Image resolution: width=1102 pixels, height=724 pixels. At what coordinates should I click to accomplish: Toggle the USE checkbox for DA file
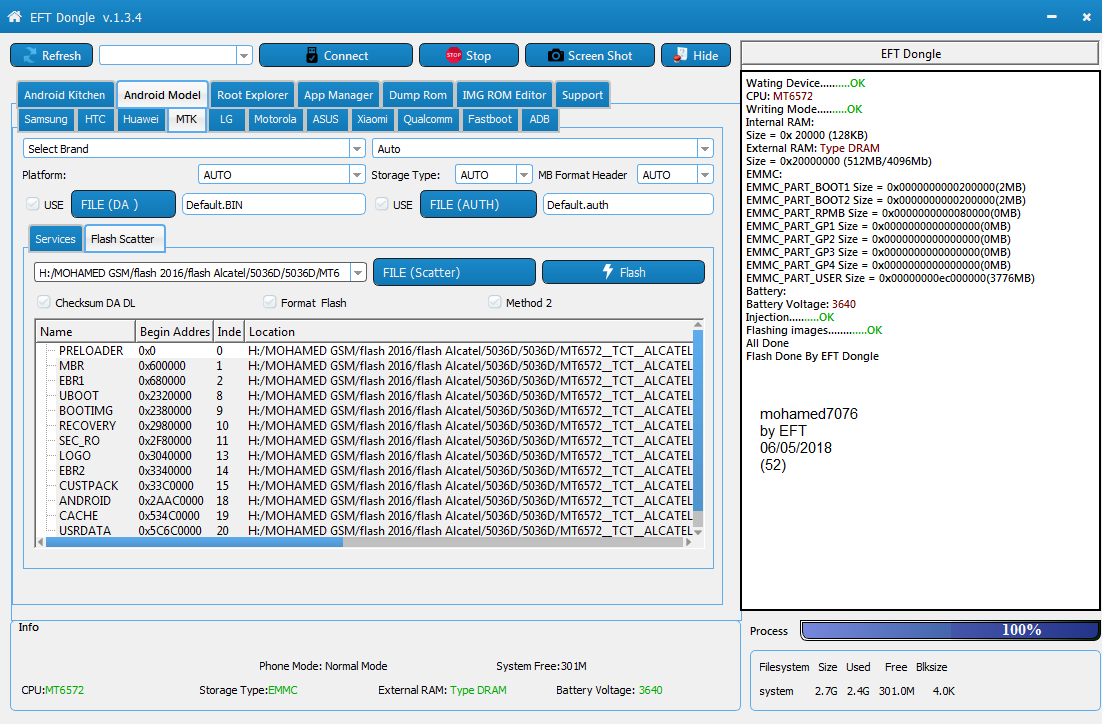[x=32, y=204]
